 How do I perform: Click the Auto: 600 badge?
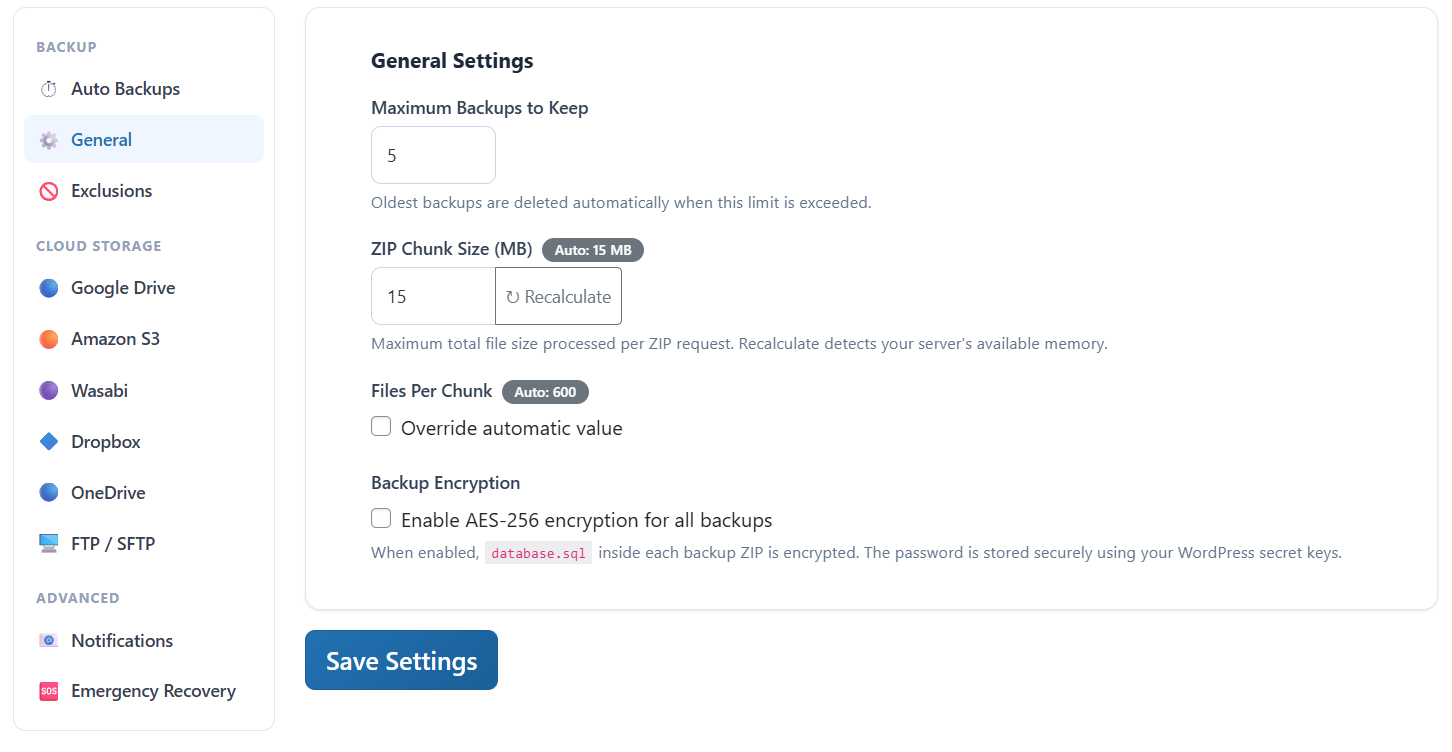[546, 392]
